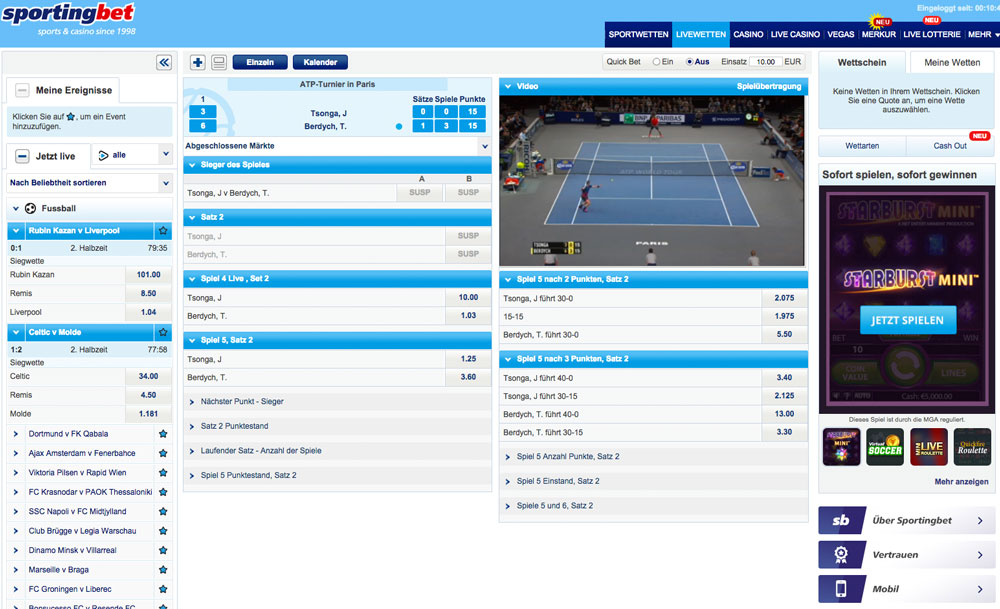Favorite Dortmund v FK Qabala with star
Screen dimensions: 1000x609
(x=163, y=434)
